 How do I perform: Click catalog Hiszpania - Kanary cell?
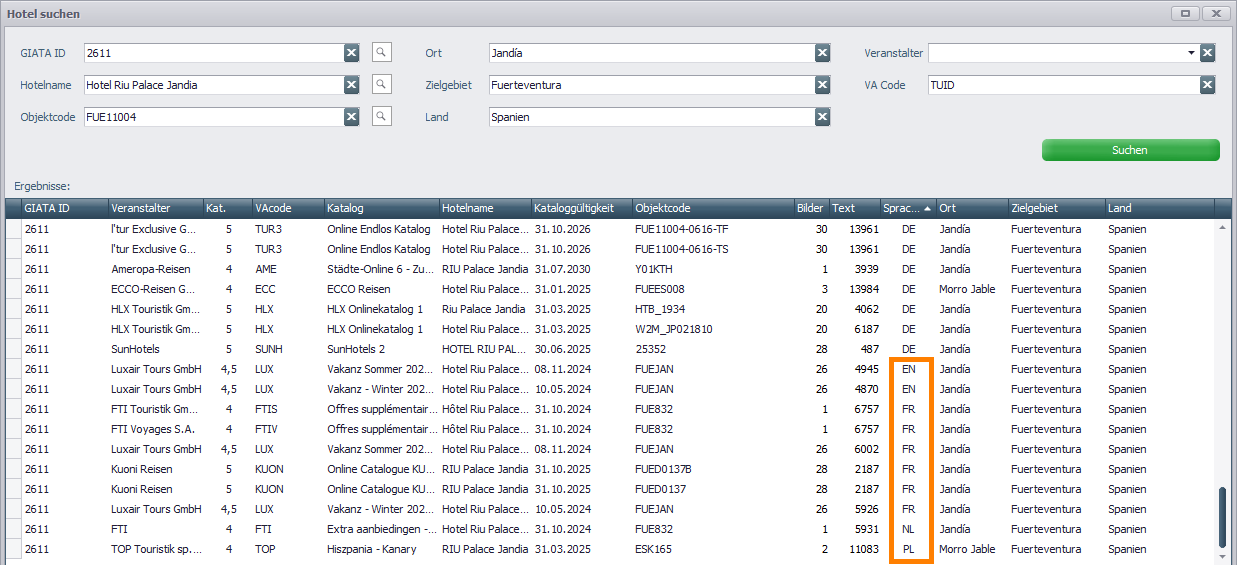[382, 549]
